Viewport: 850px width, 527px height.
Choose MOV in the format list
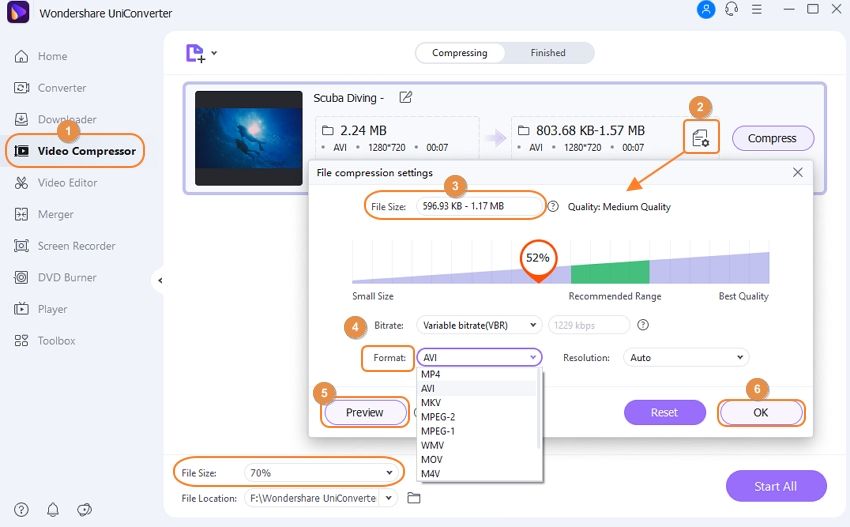(433, 459)
